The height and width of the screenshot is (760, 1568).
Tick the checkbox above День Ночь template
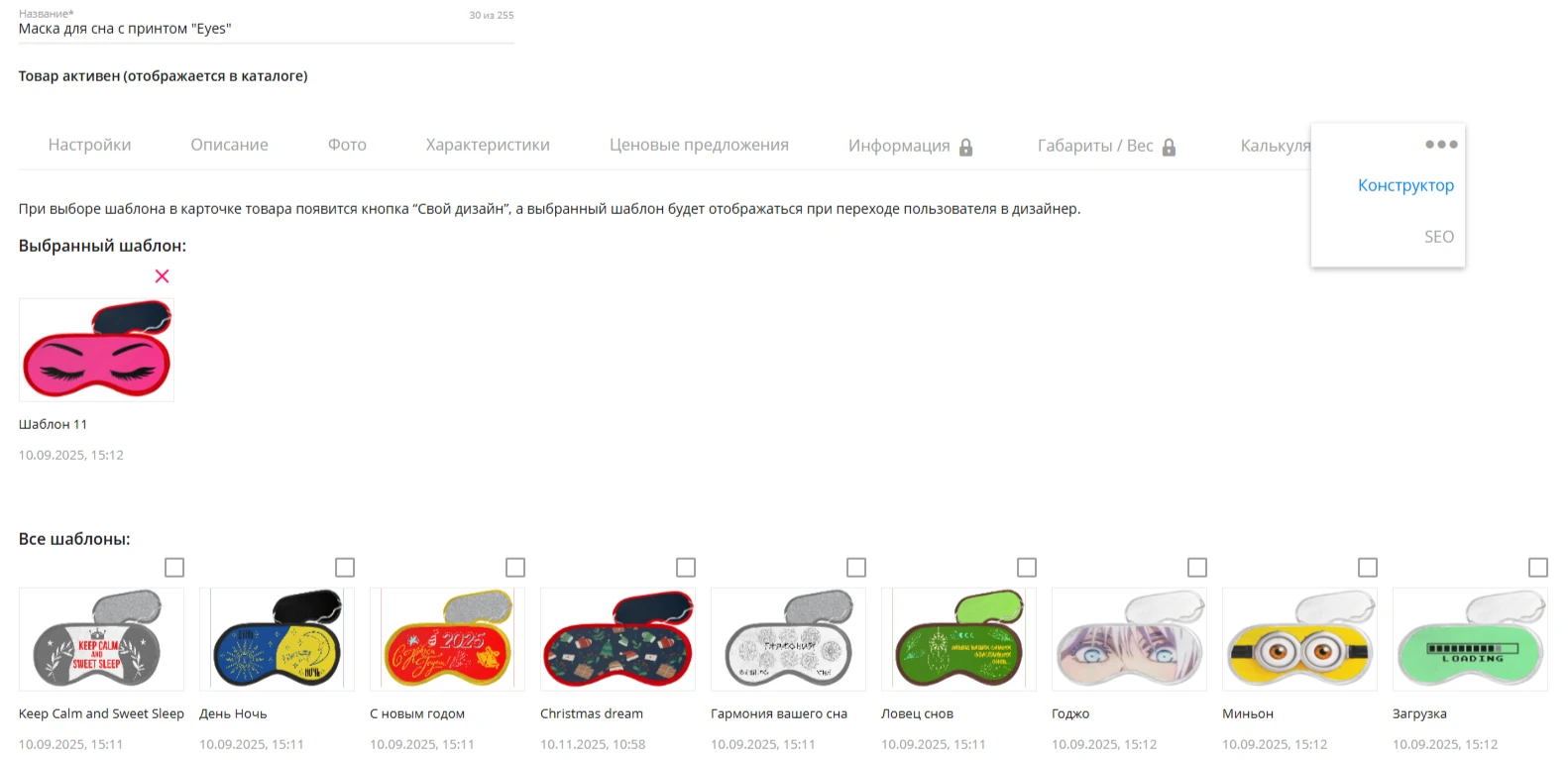(x=345, y=567)
